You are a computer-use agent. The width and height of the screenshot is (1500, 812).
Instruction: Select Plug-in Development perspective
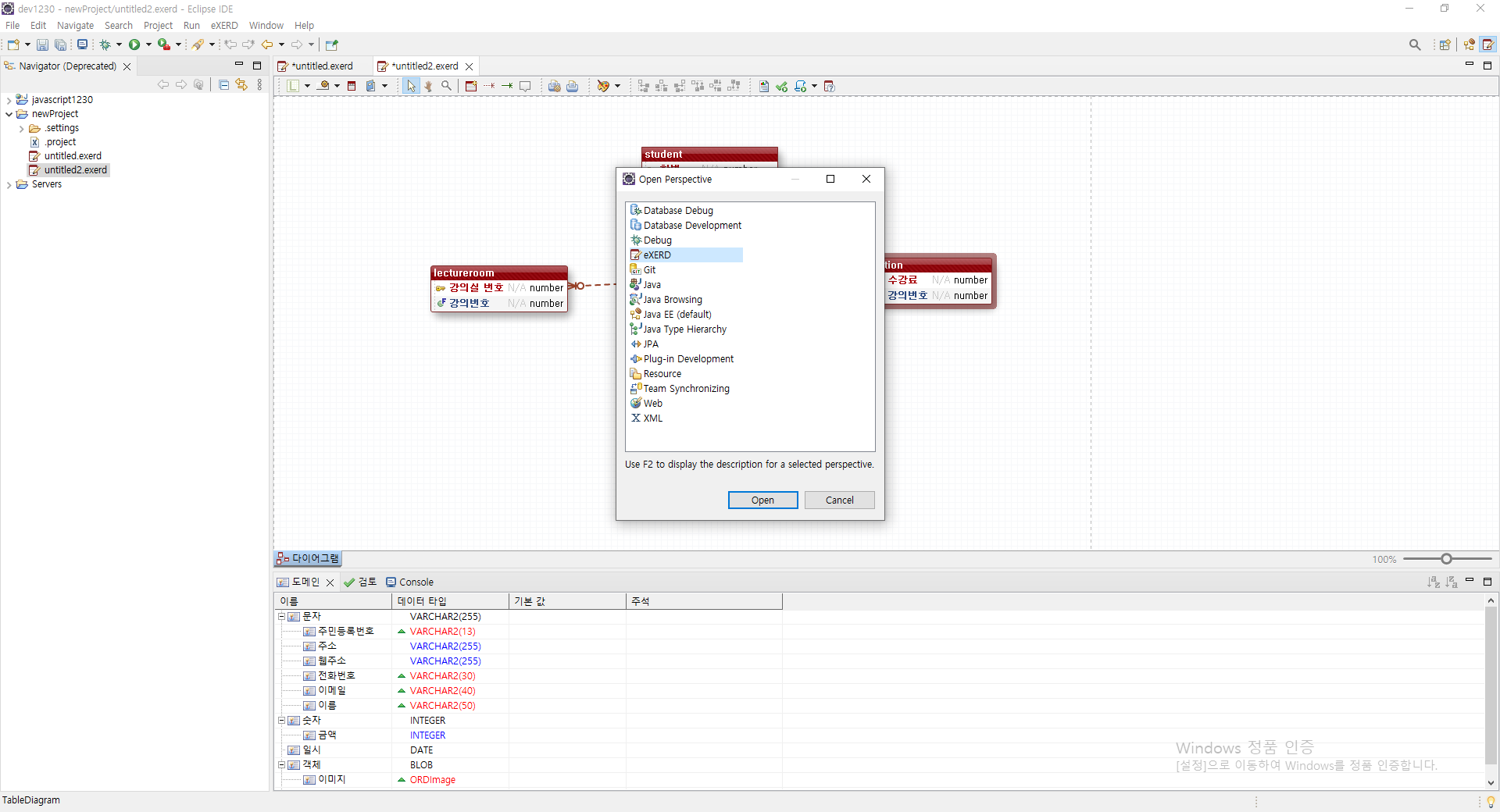pyautogui.click(x=682, y=359)
